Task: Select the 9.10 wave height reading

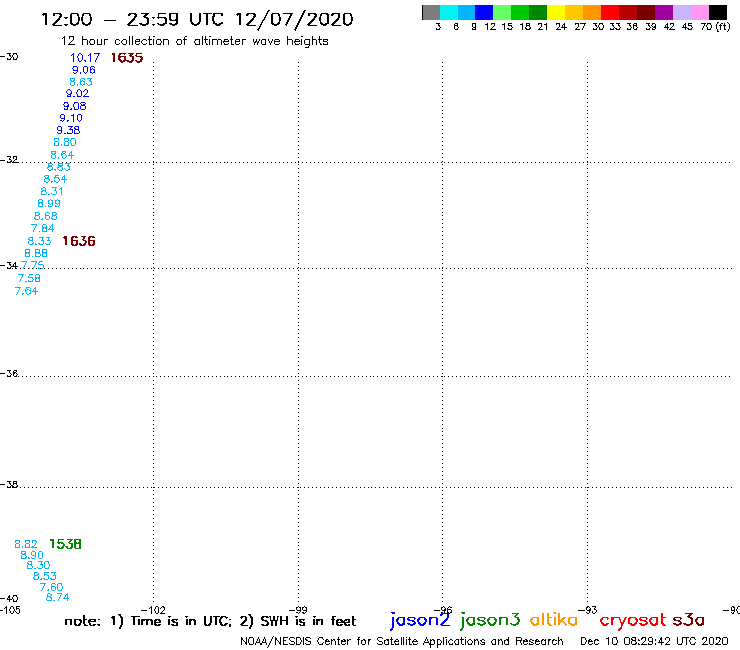Action: pos(71,118)
